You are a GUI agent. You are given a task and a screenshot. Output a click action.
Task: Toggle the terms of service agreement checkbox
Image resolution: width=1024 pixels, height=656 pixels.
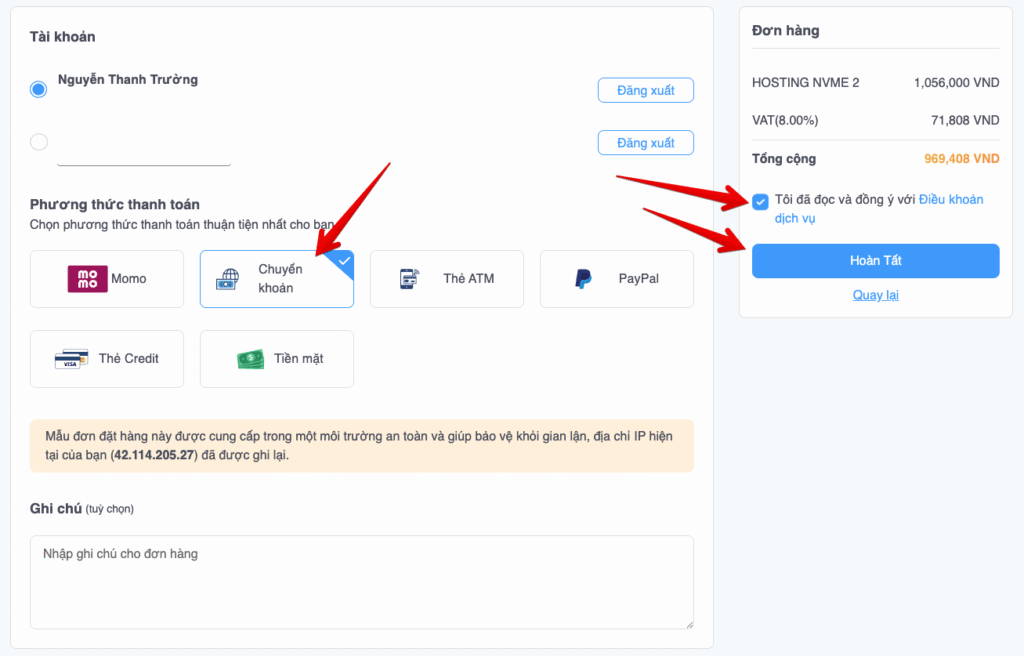pos(761,201)
